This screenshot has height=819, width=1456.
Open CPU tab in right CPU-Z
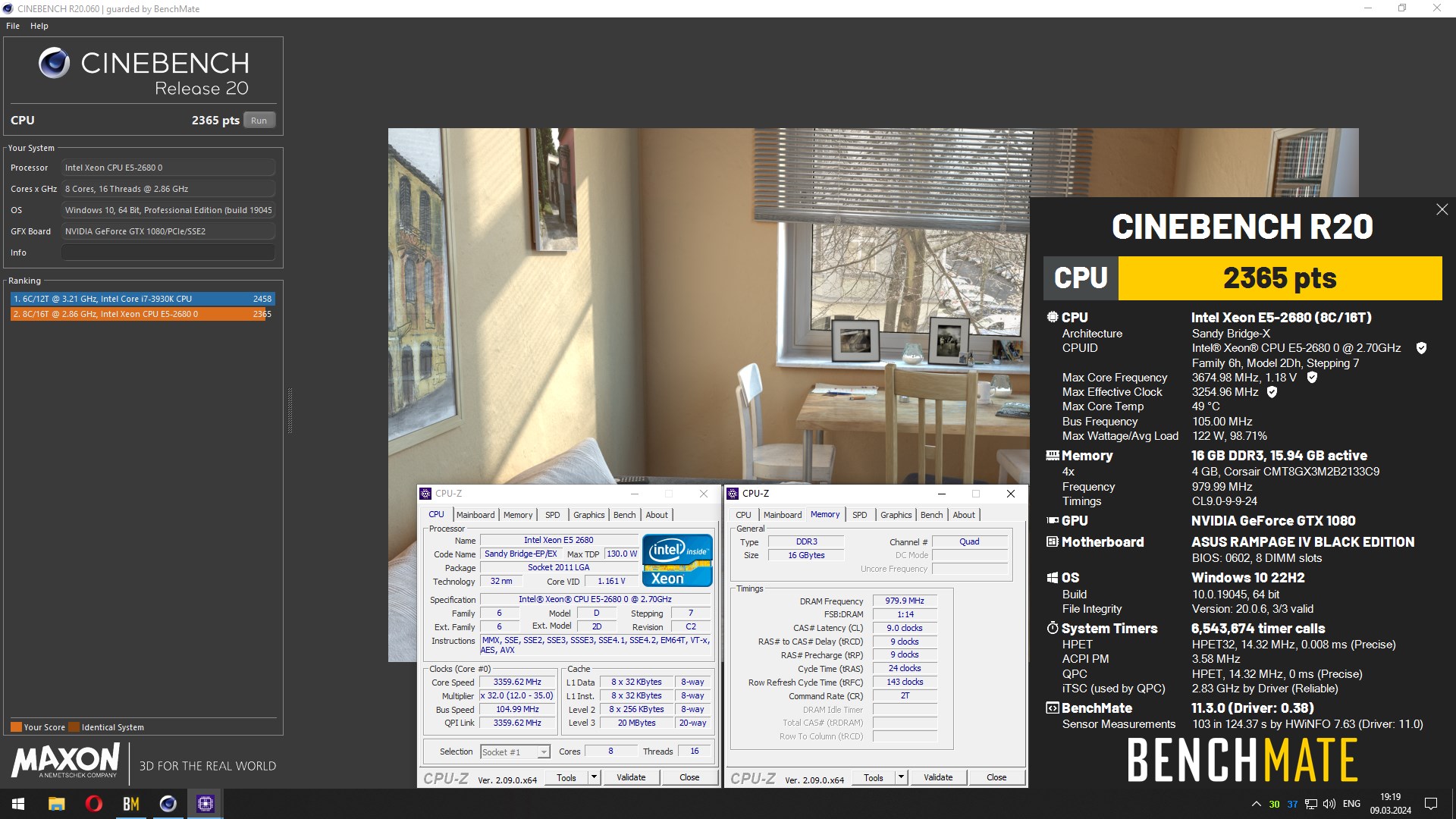[x=743, y=515]
